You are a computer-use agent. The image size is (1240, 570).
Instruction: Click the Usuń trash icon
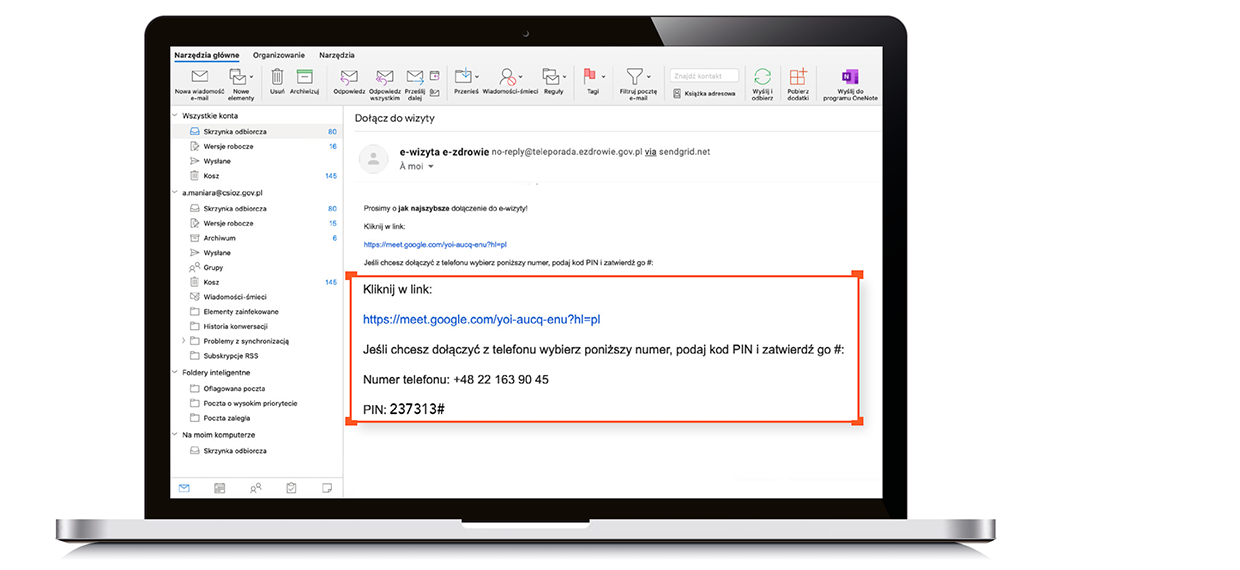(x=277, y=77)
